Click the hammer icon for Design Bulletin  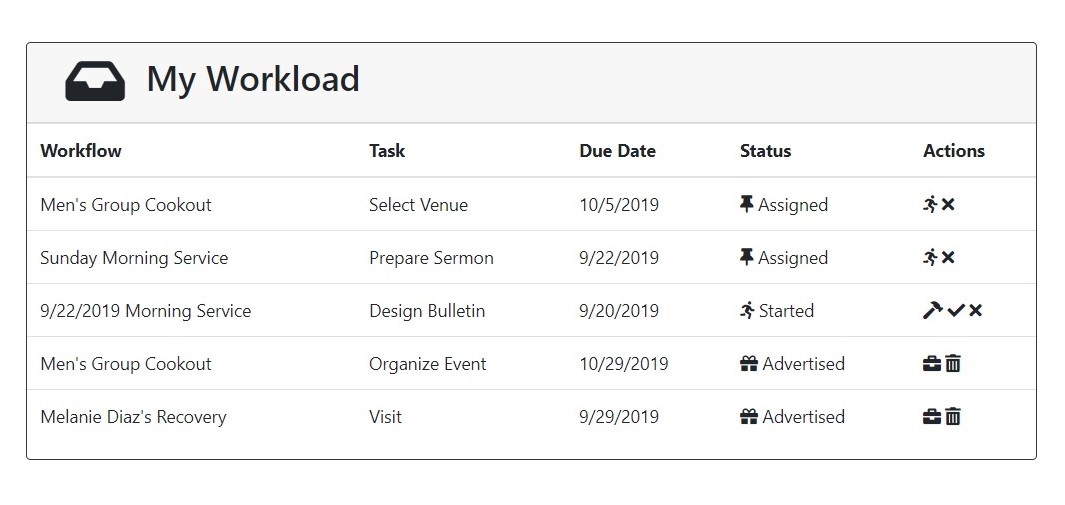pos(932,310)
